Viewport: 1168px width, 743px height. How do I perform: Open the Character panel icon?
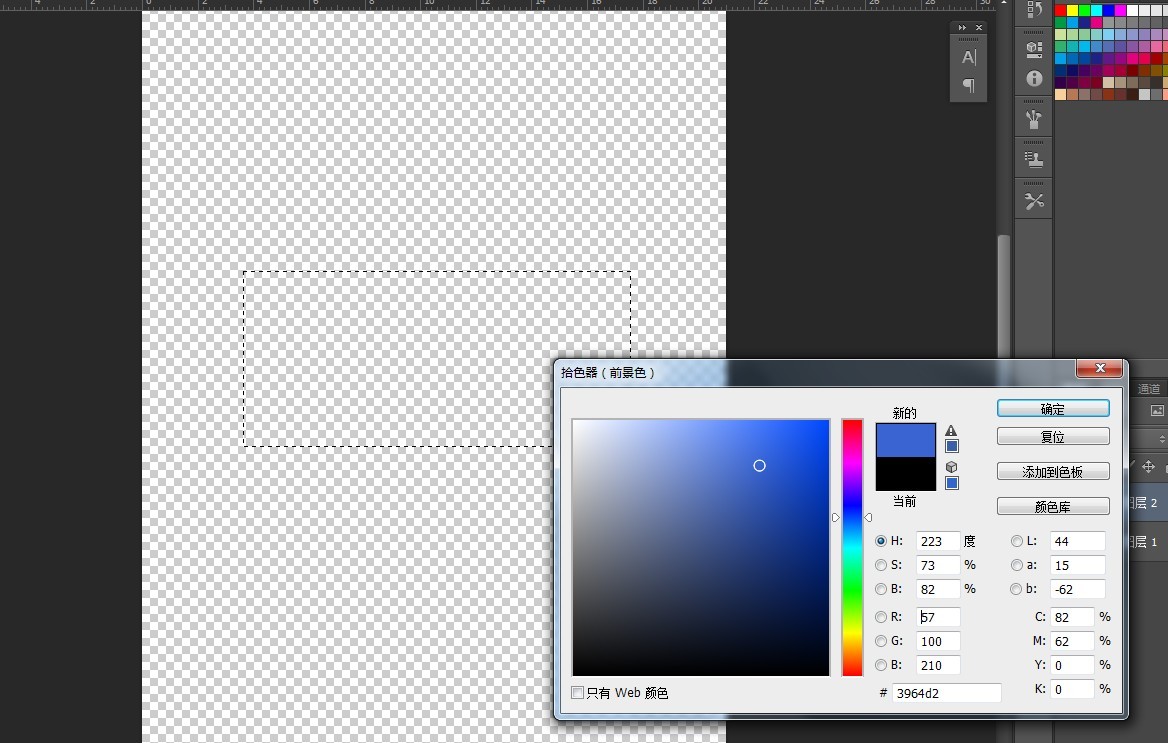(968, 57)
